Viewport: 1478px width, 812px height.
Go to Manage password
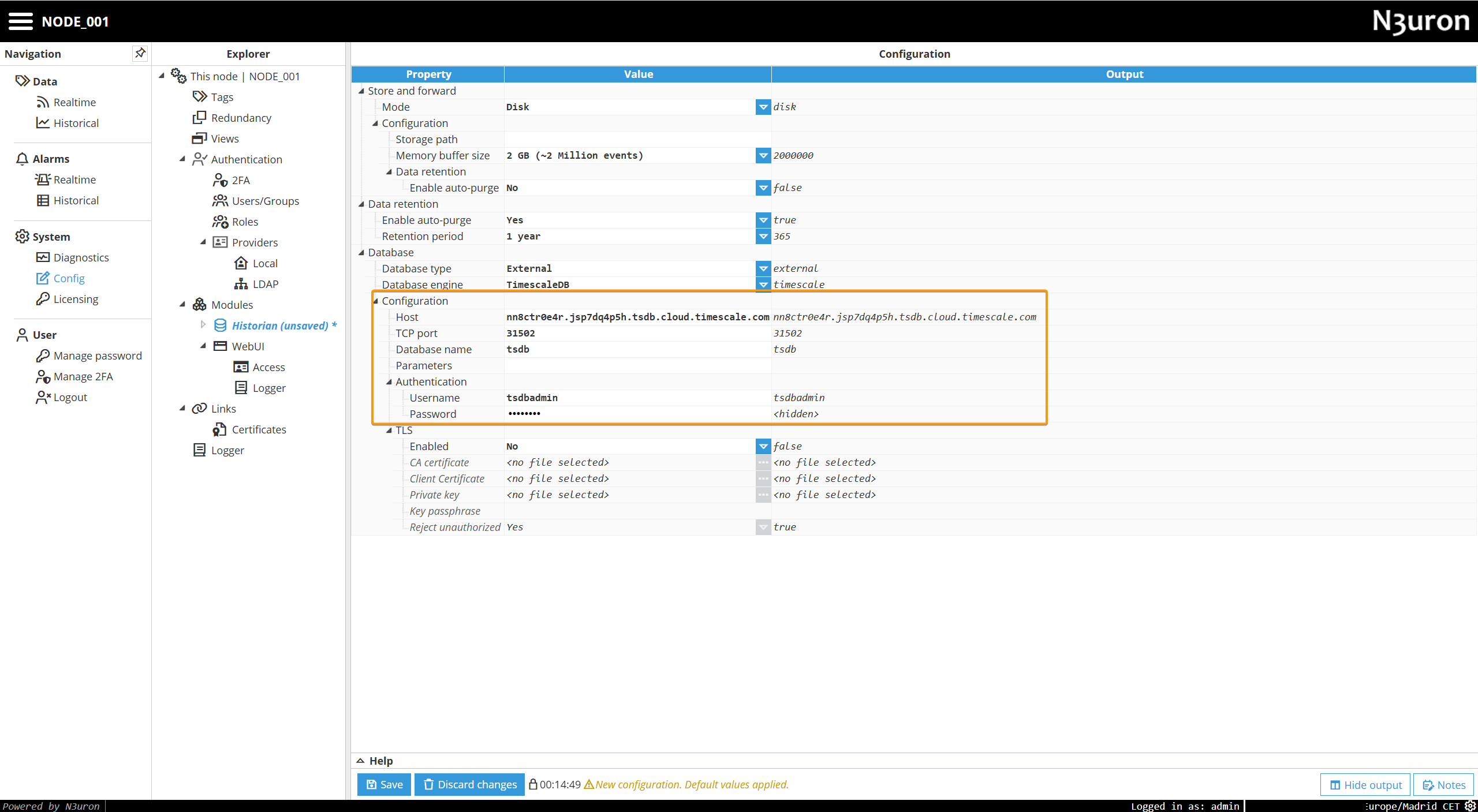(x=97, y=356)
